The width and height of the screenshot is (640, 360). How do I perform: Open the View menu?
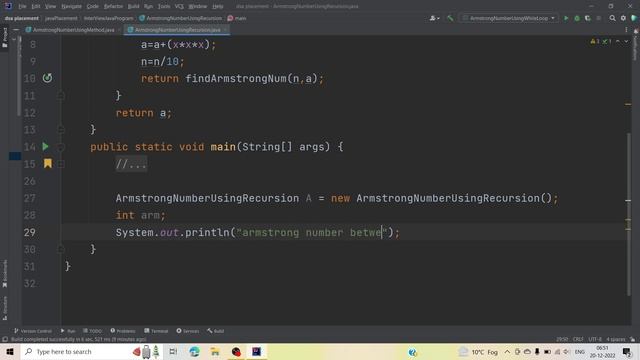(50, 6)
